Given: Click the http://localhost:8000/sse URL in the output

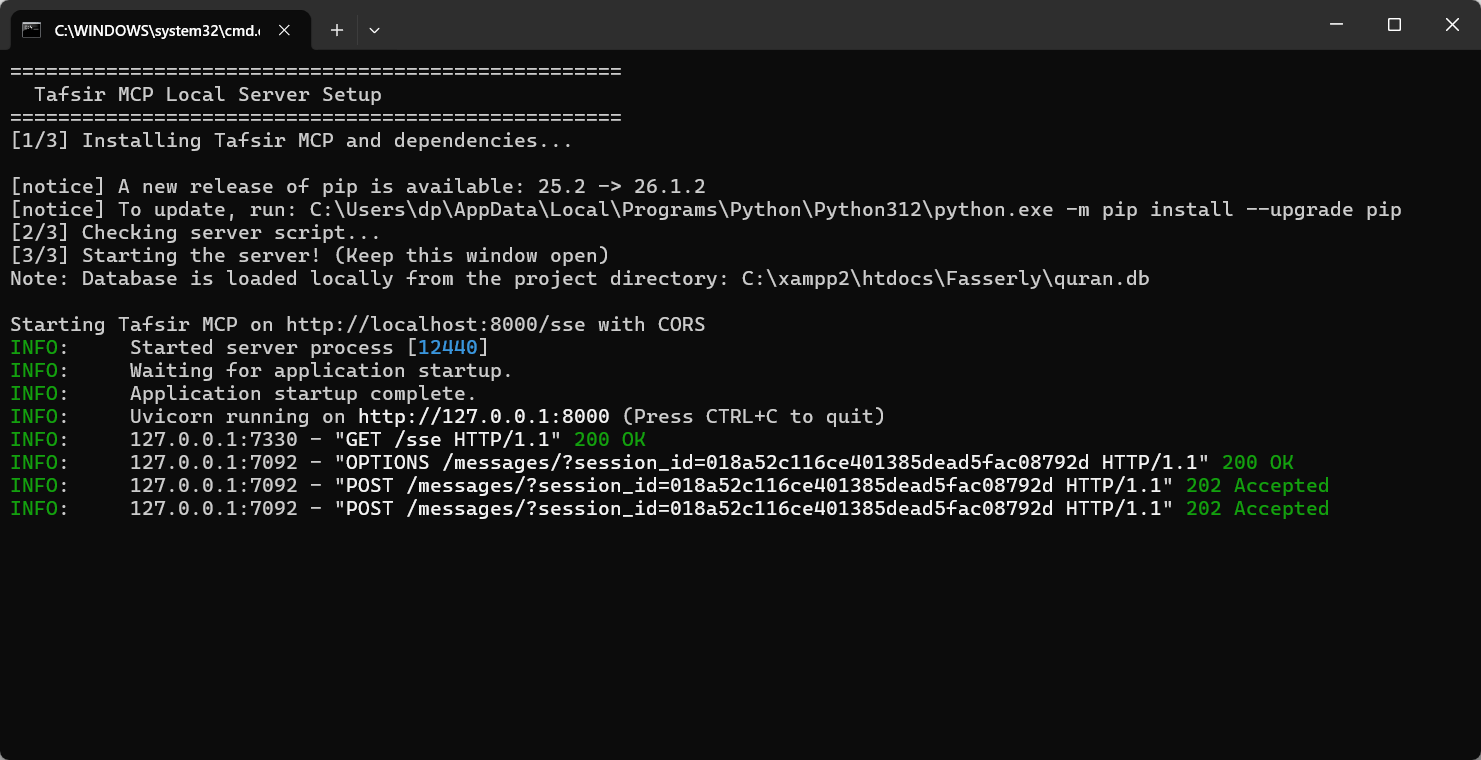Looking at the screenshot, I should [438, 325].
